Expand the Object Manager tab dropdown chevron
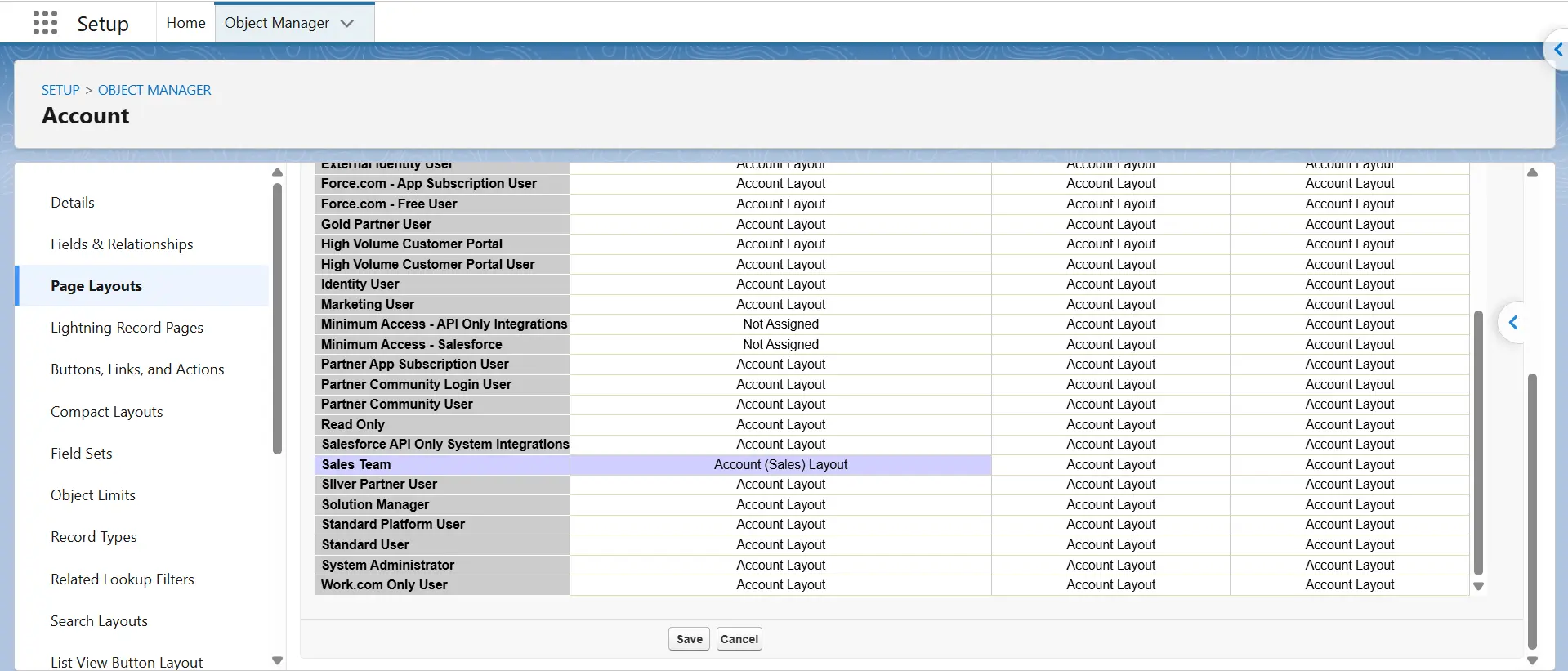Image resolution: width=1568 pixels, height=671 pixels. click(x=347, y=24)
